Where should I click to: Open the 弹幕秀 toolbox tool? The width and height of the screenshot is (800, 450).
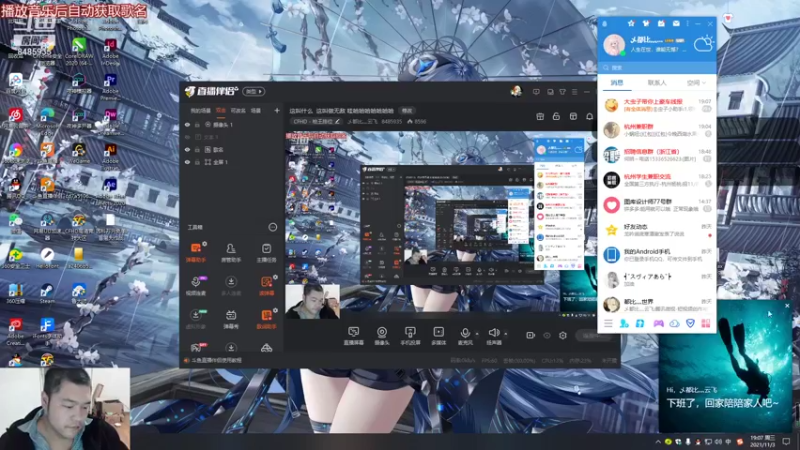[231, 319]
